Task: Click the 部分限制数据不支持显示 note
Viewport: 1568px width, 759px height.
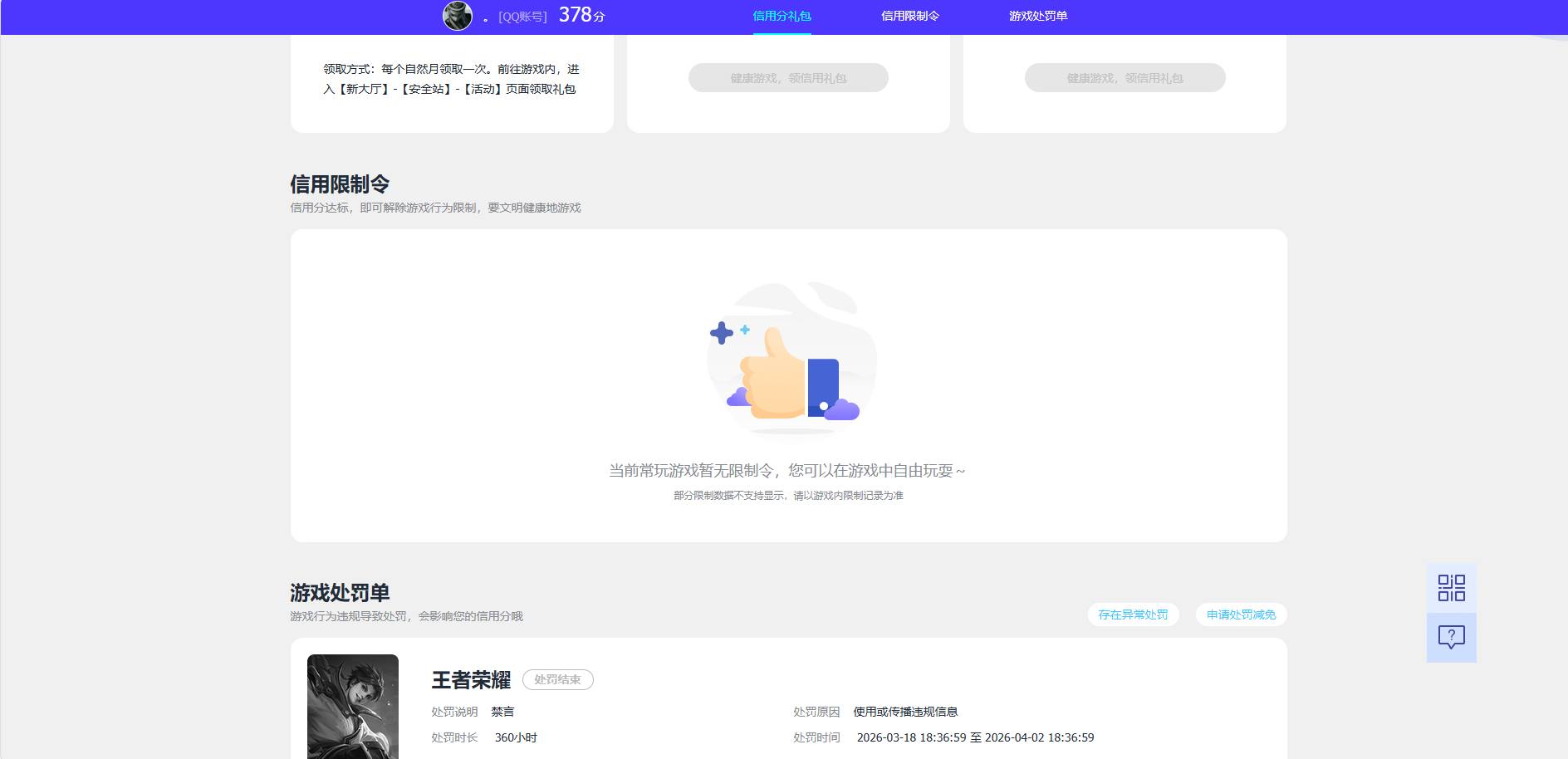Action: coord(788,496)
